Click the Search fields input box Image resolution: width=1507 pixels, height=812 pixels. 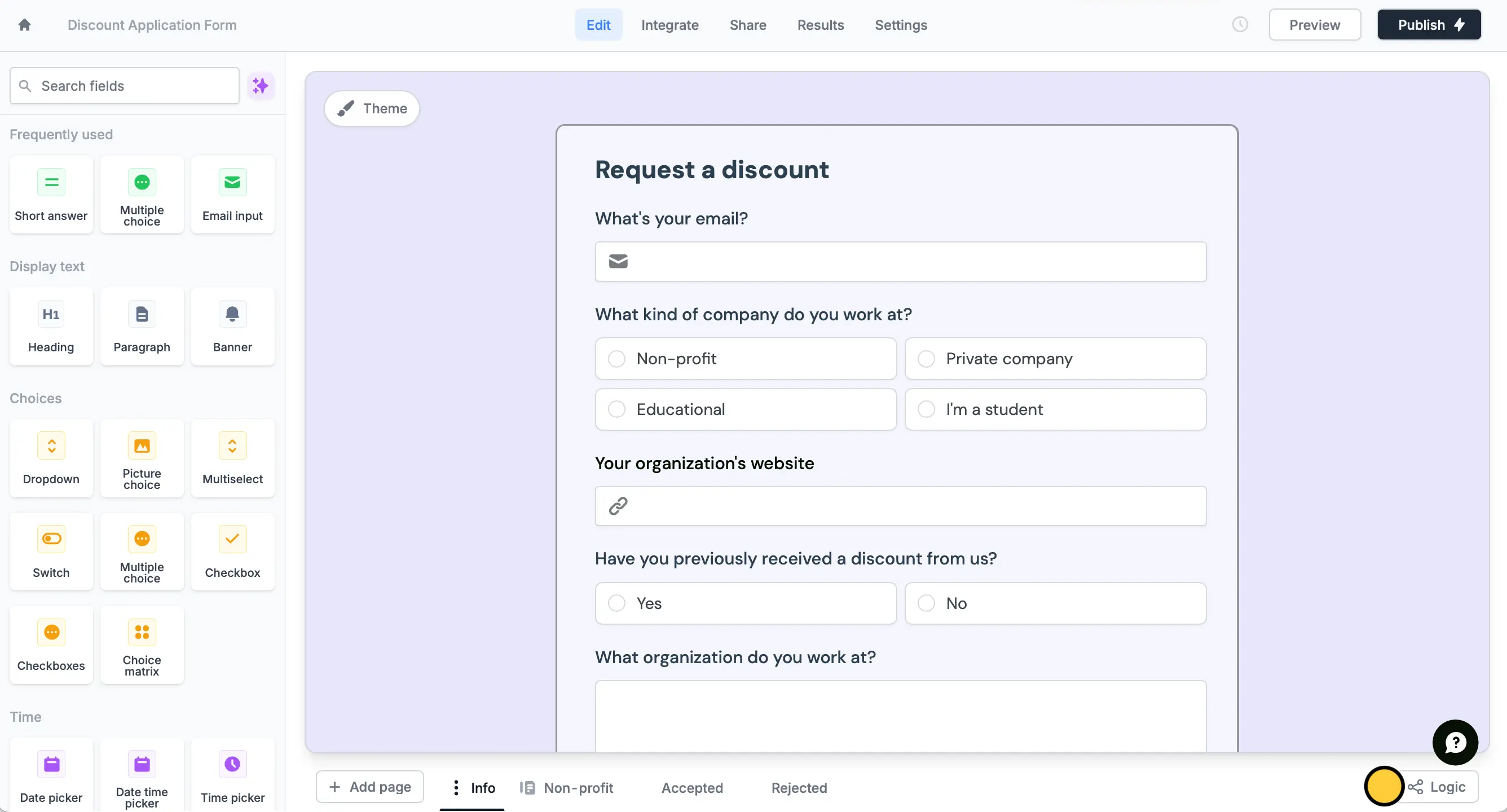click(x=124, y=85)
